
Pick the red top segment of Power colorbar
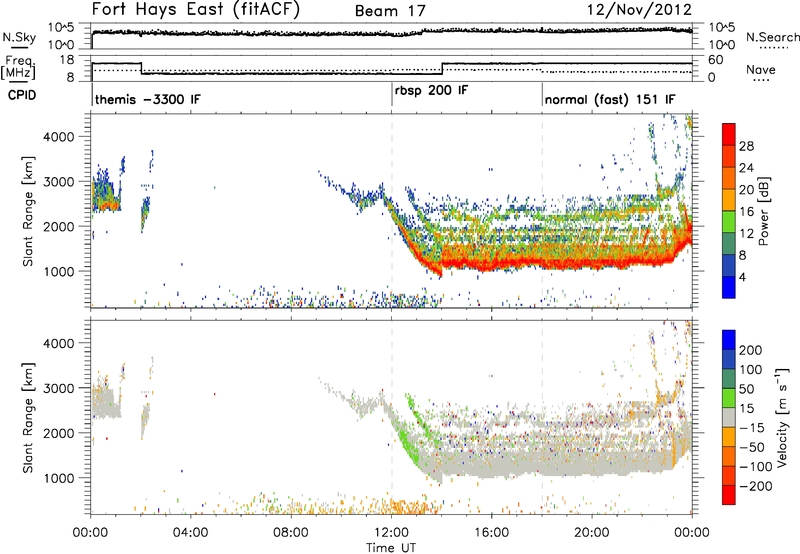pyautogui.click(x=729, y=134)
